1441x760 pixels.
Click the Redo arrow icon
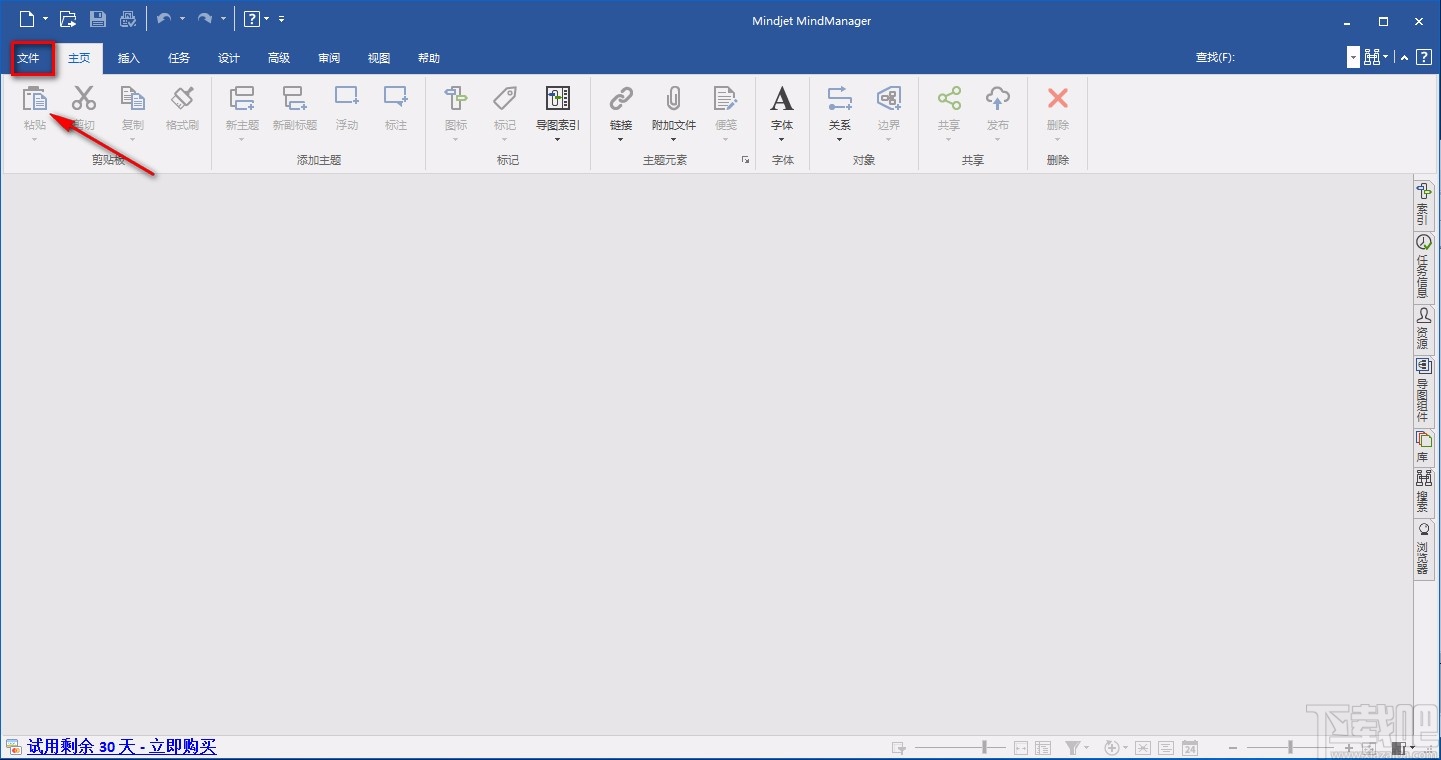coord(205,19)
